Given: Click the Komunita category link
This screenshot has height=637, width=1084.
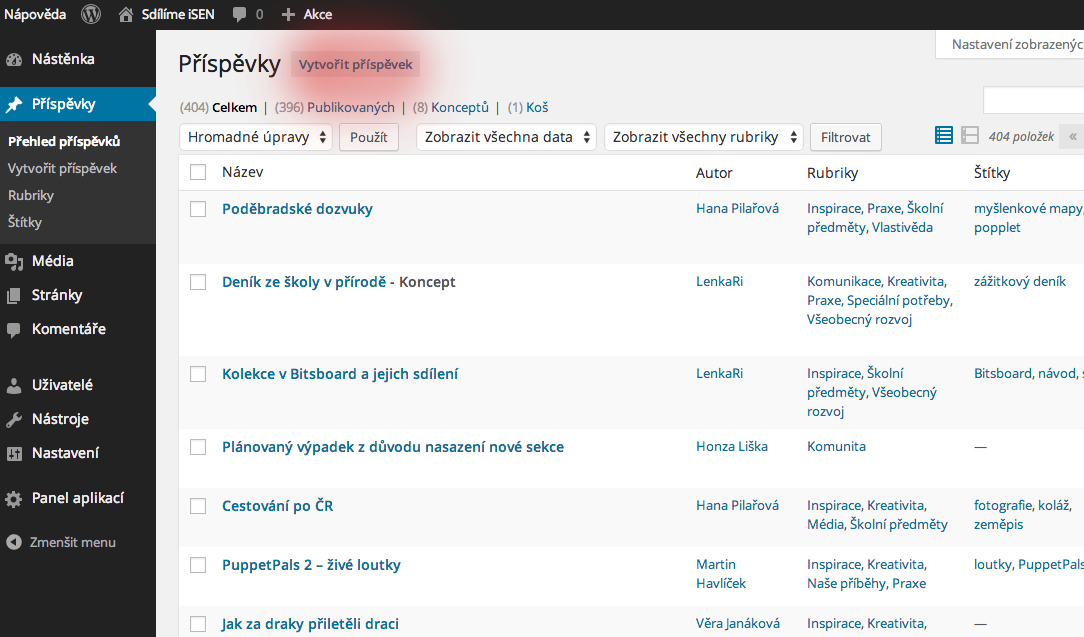Looking at the screenshot, I should point(837,447).
